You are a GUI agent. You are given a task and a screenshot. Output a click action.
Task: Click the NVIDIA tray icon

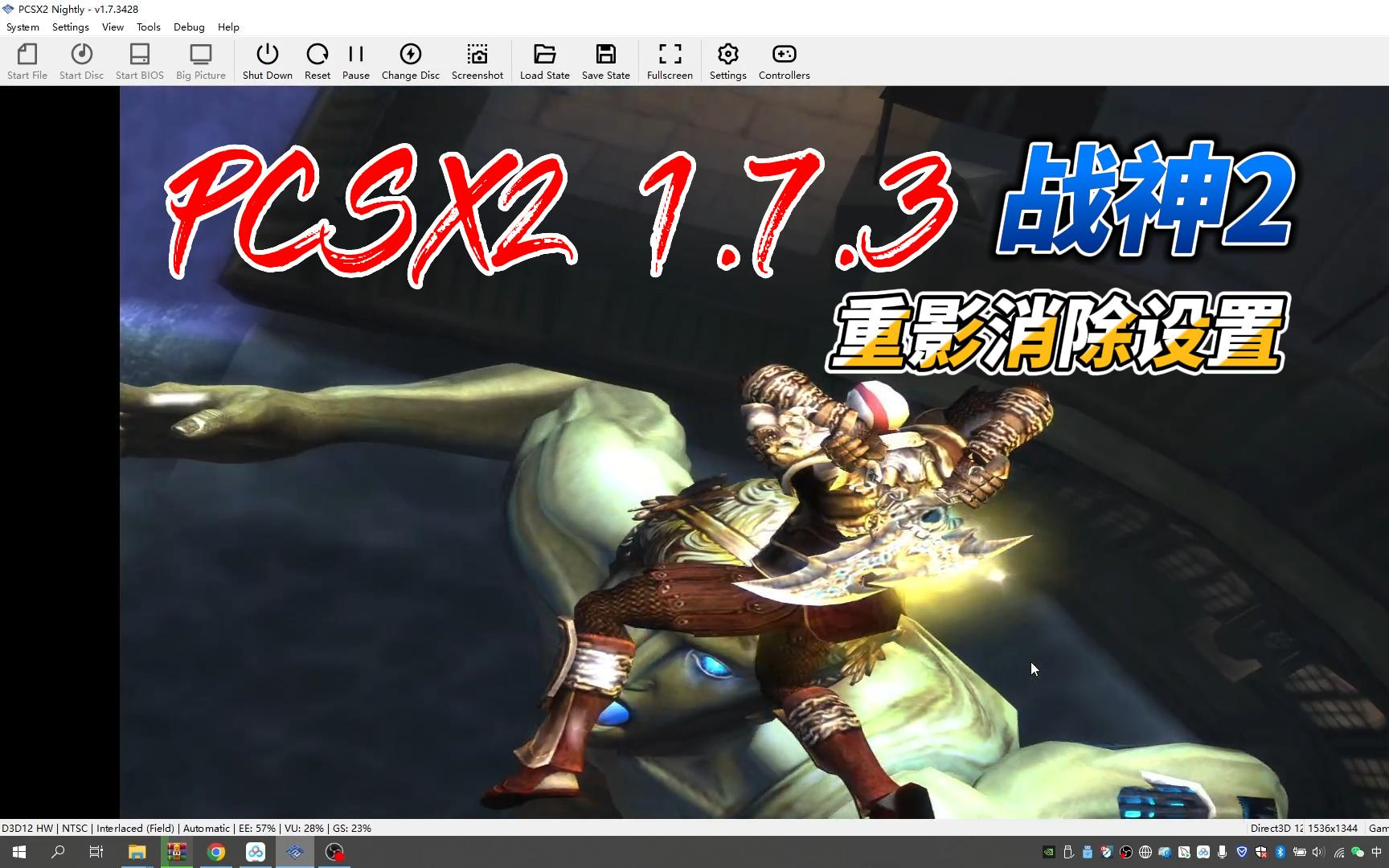click(x=1049, y=852)
